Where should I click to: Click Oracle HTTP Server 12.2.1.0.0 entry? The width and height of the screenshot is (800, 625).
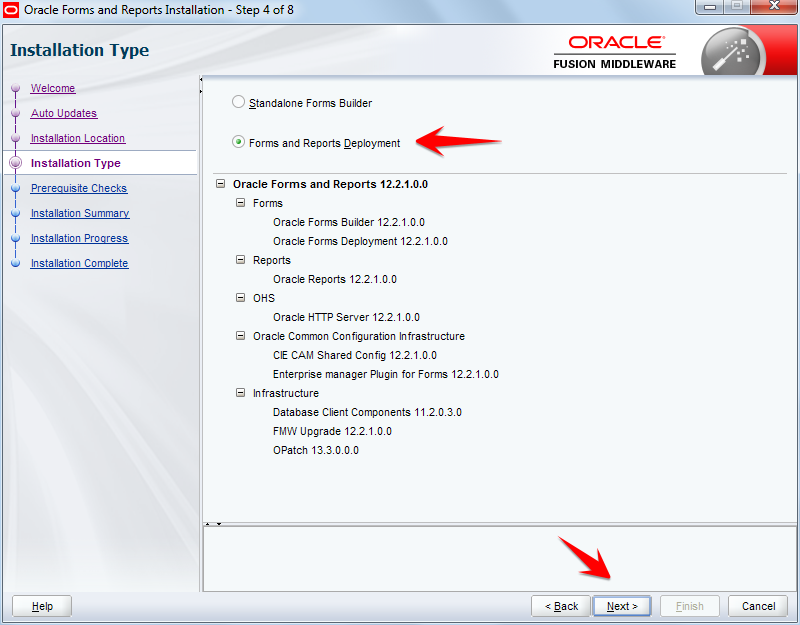pyautogui.click(x=346, y=317)
